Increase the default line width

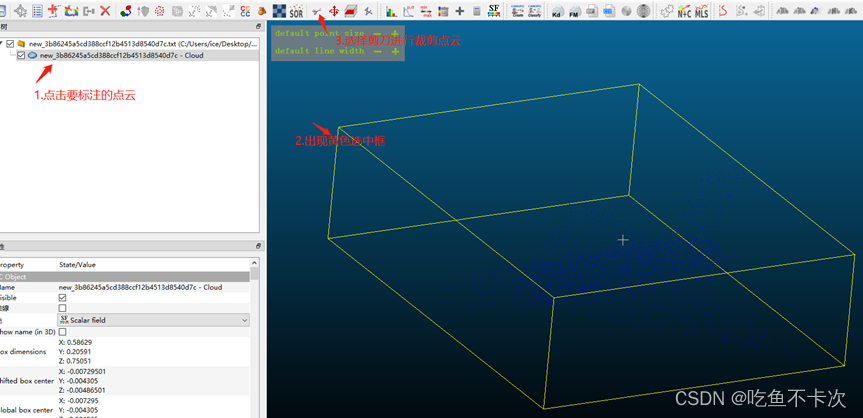[395, 51]
